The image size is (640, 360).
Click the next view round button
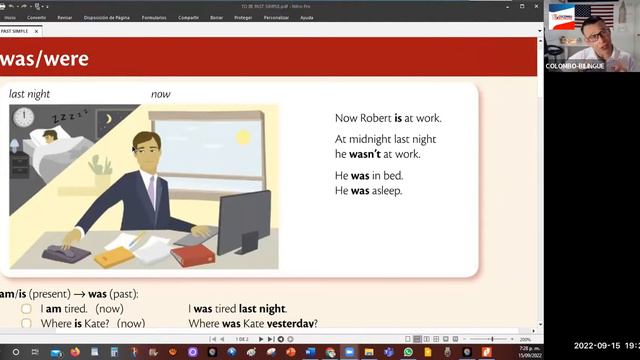(x=290, y=339)
